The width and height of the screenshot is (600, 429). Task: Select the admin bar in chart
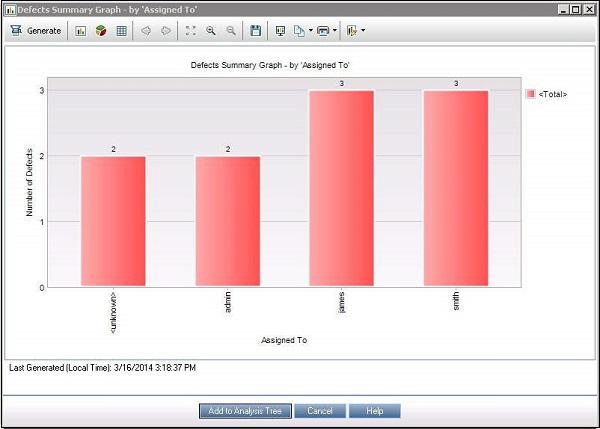227,221
